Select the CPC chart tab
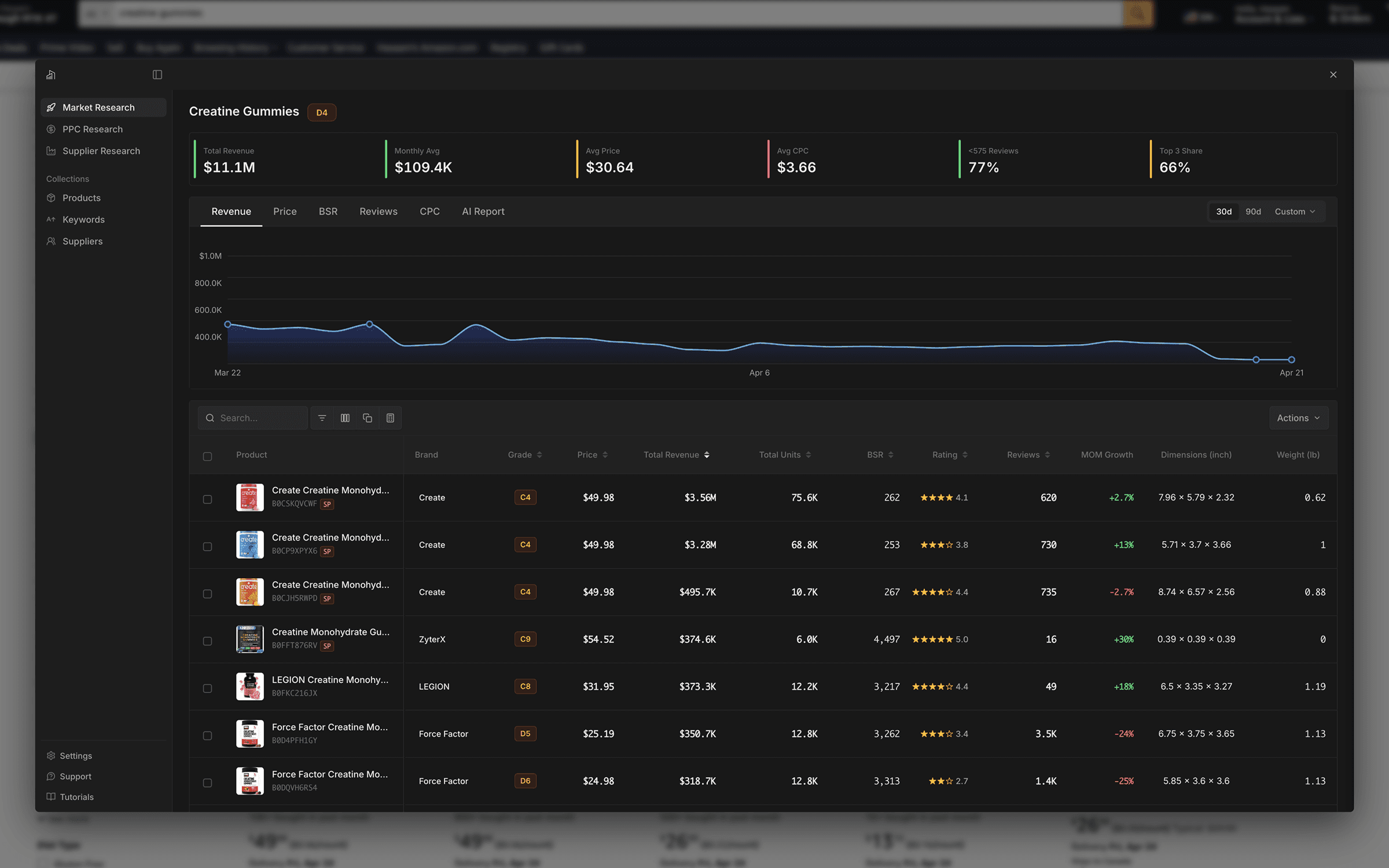The image size is (1389, 868). [x=429, y=212]
